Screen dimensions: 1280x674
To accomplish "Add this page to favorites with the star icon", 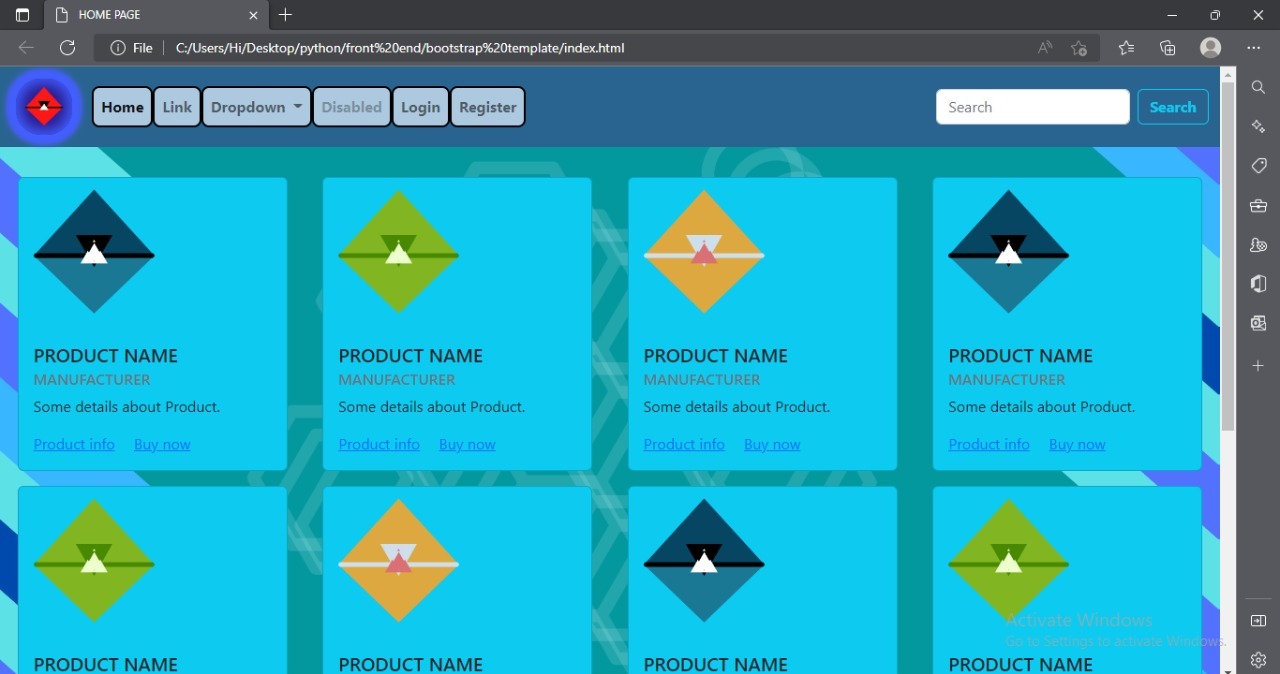I will (1079, 47).
